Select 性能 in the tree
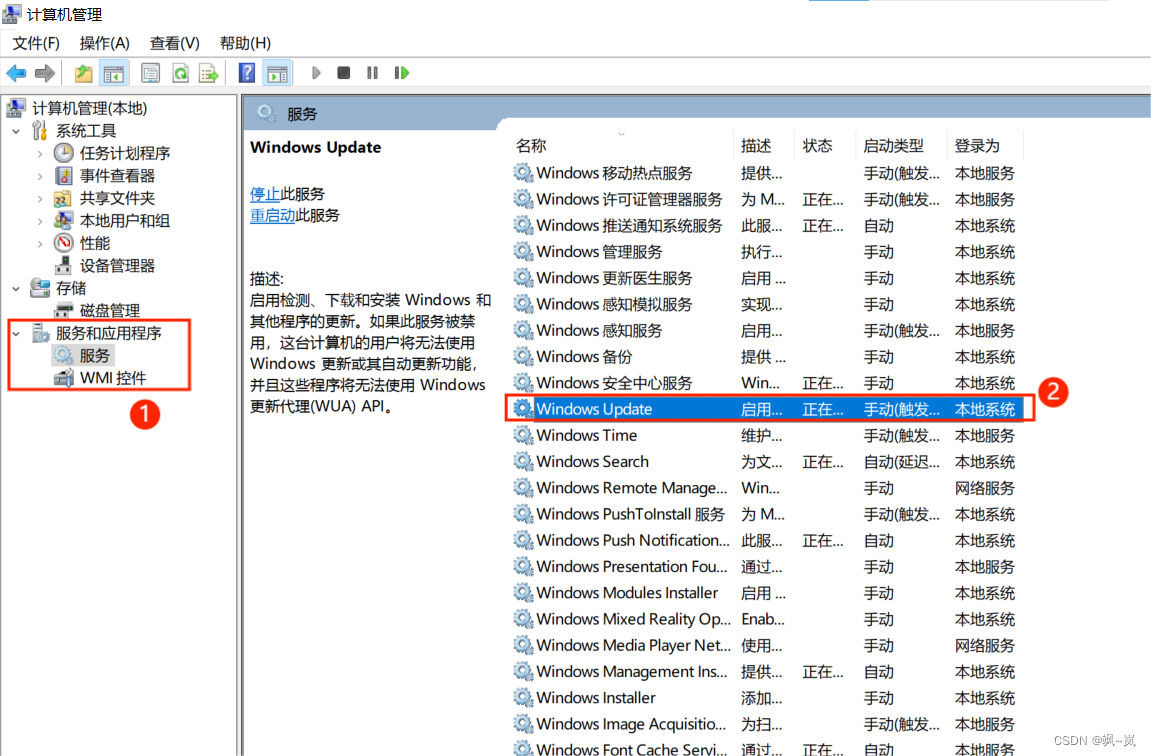The height and width of the screenshot is (756, 1151). coord(95,243)
